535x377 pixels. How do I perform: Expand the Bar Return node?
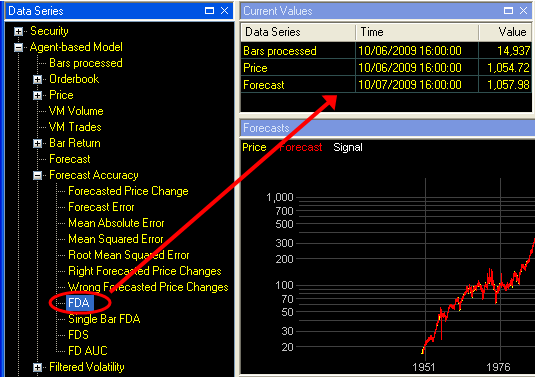click(38, 143)
